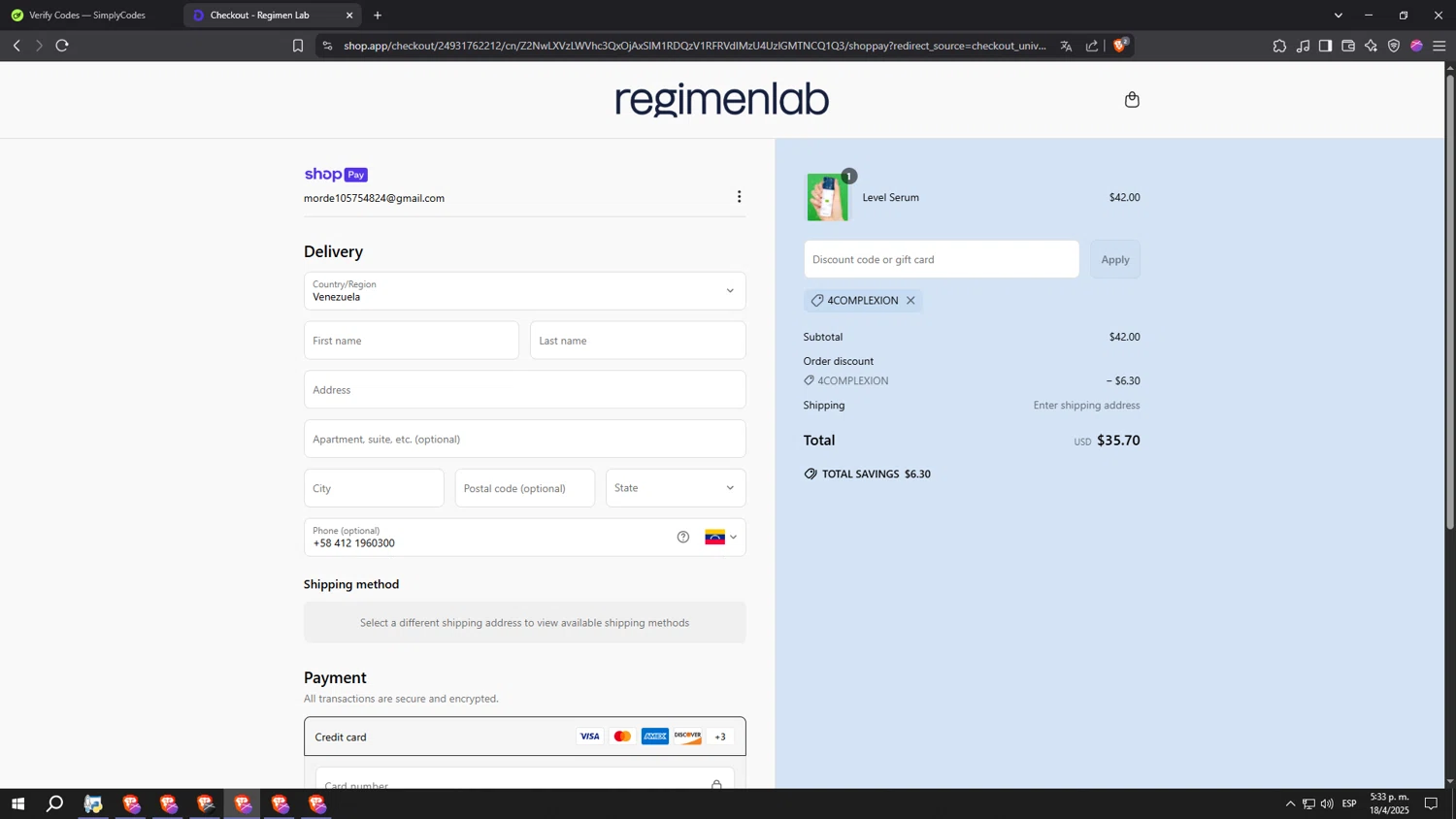Click the Apartment, suite field
Image resolution: width=1456 pixels, height=819 pixels.
click(x=525, y=439)
